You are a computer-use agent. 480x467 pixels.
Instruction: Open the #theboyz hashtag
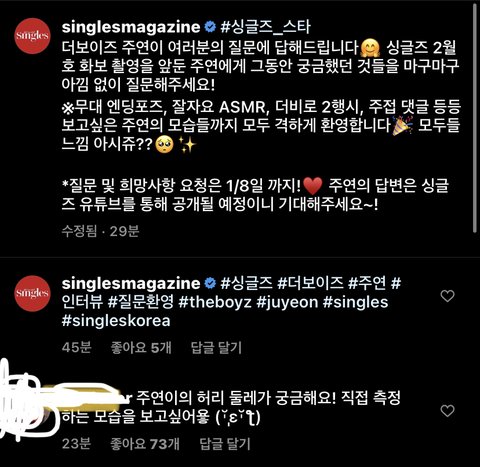(215, 302)
